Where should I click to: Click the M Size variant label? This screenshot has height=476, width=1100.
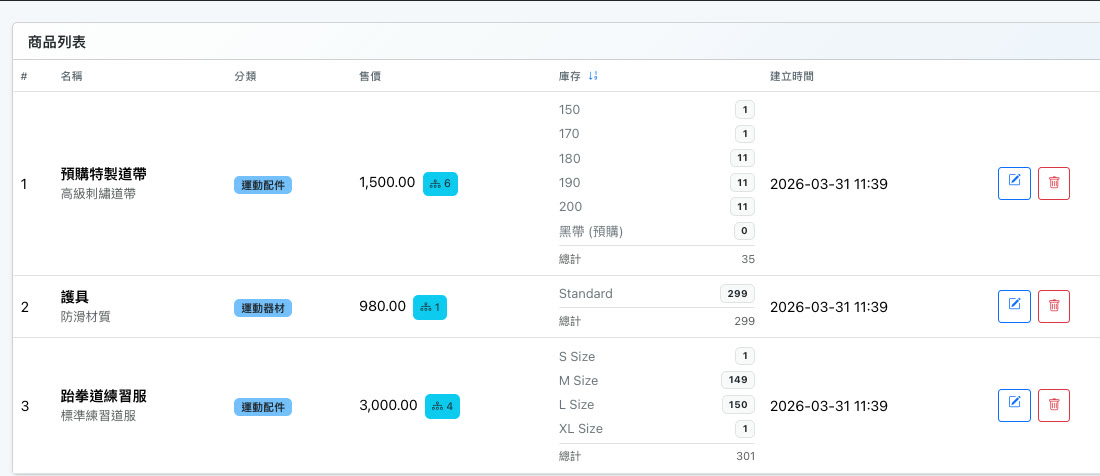coord(579,381)
